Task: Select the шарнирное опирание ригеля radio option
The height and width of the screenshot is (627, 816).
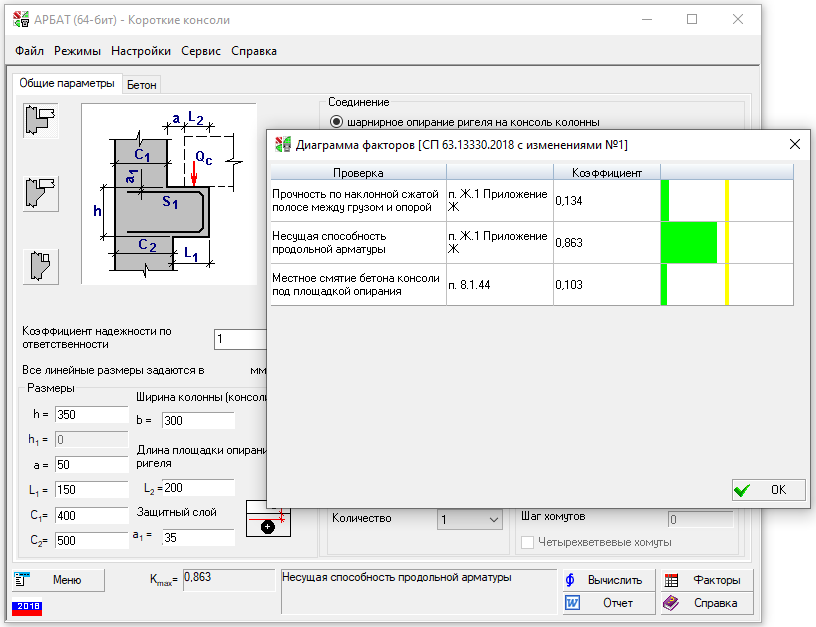Action: click(336, 122)
